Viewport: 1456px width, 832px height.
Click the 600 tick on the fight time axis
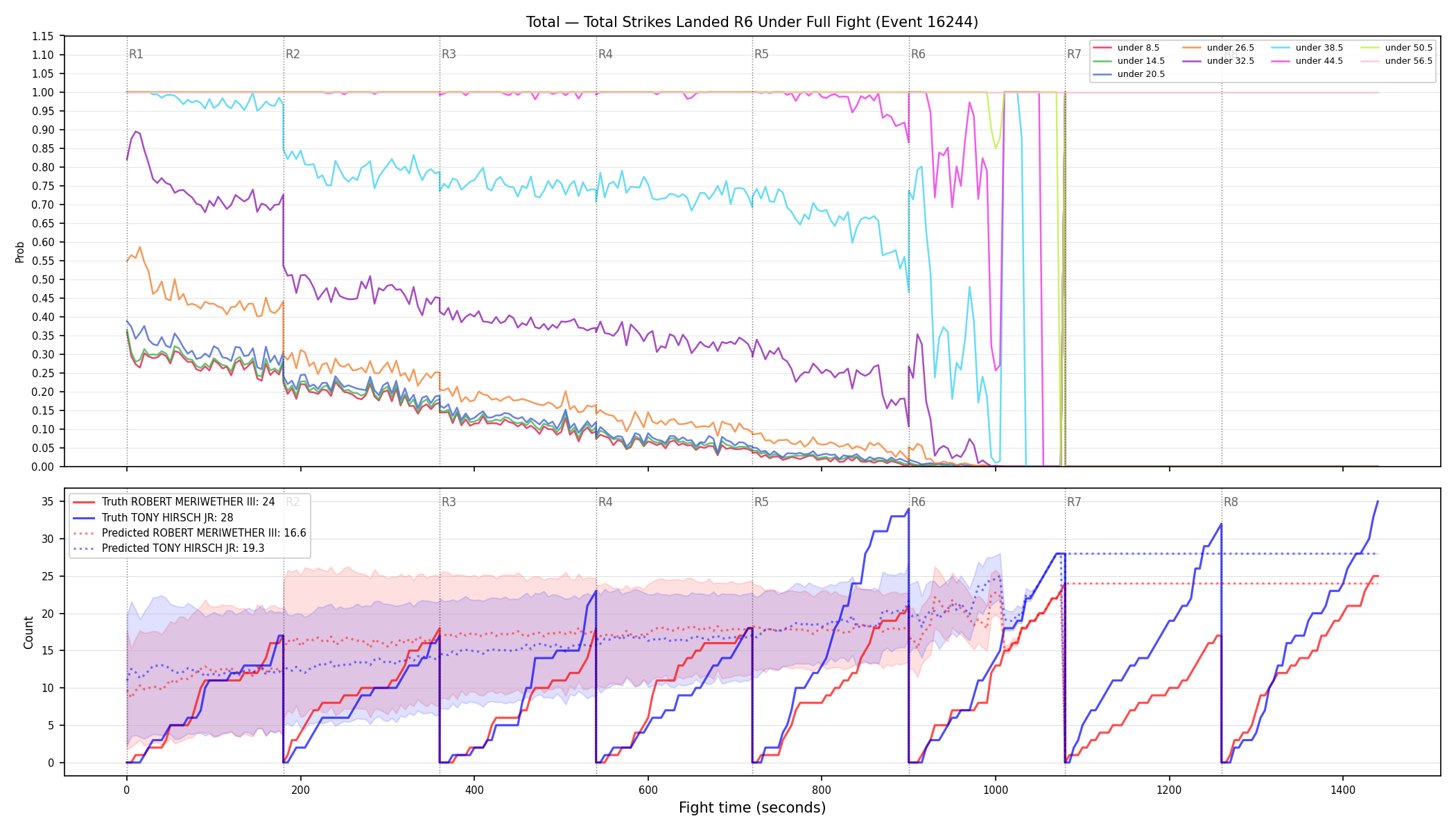[648, 790]
